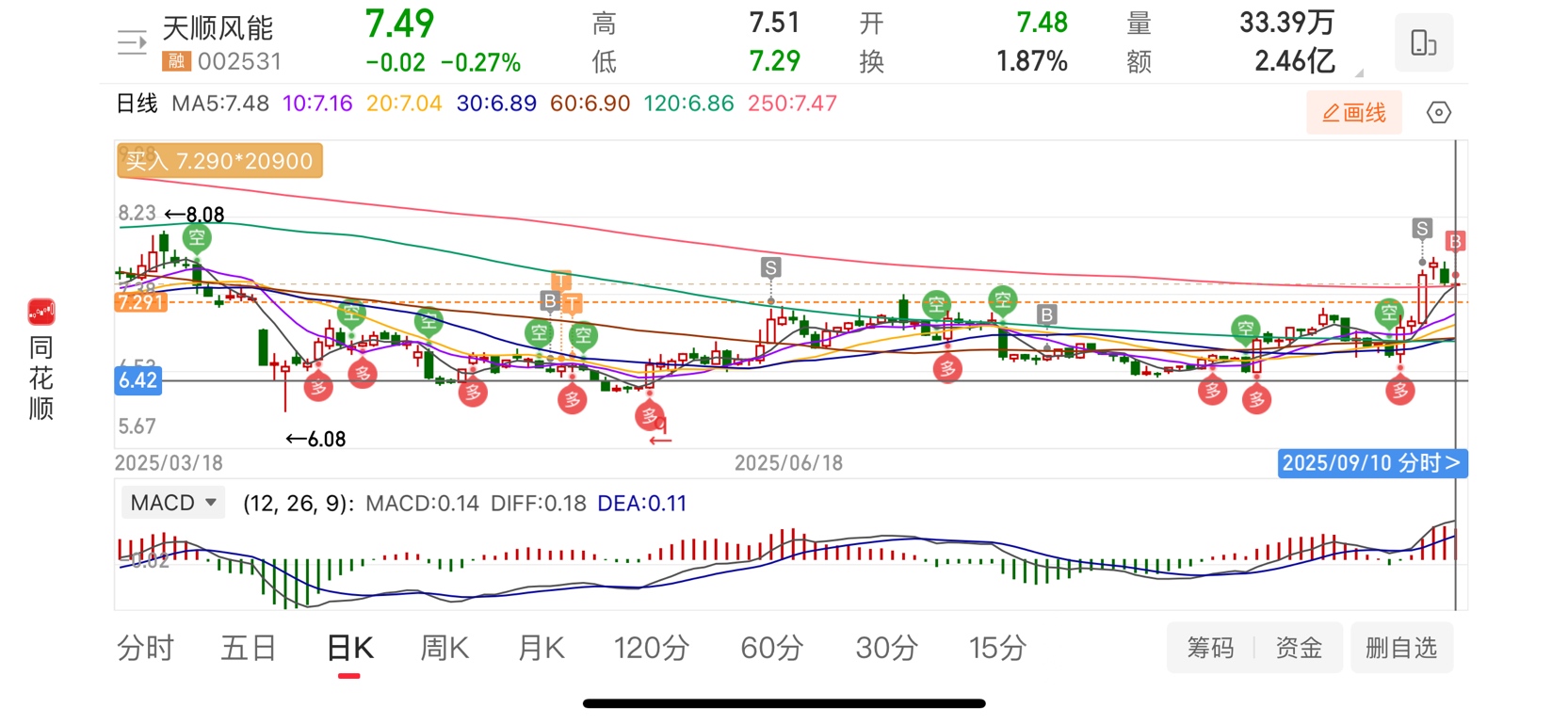Select the 120分 chart tab
The height and width of the screenshot is (724, 1568).
tap(652, 648)
